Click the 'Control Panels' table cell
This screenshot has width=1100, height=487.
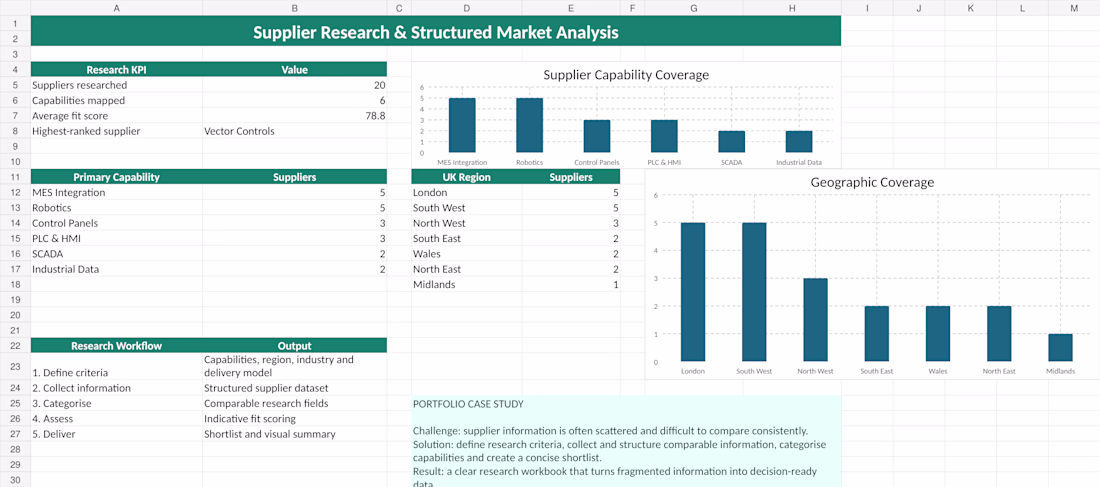click(x=116, y=223)
